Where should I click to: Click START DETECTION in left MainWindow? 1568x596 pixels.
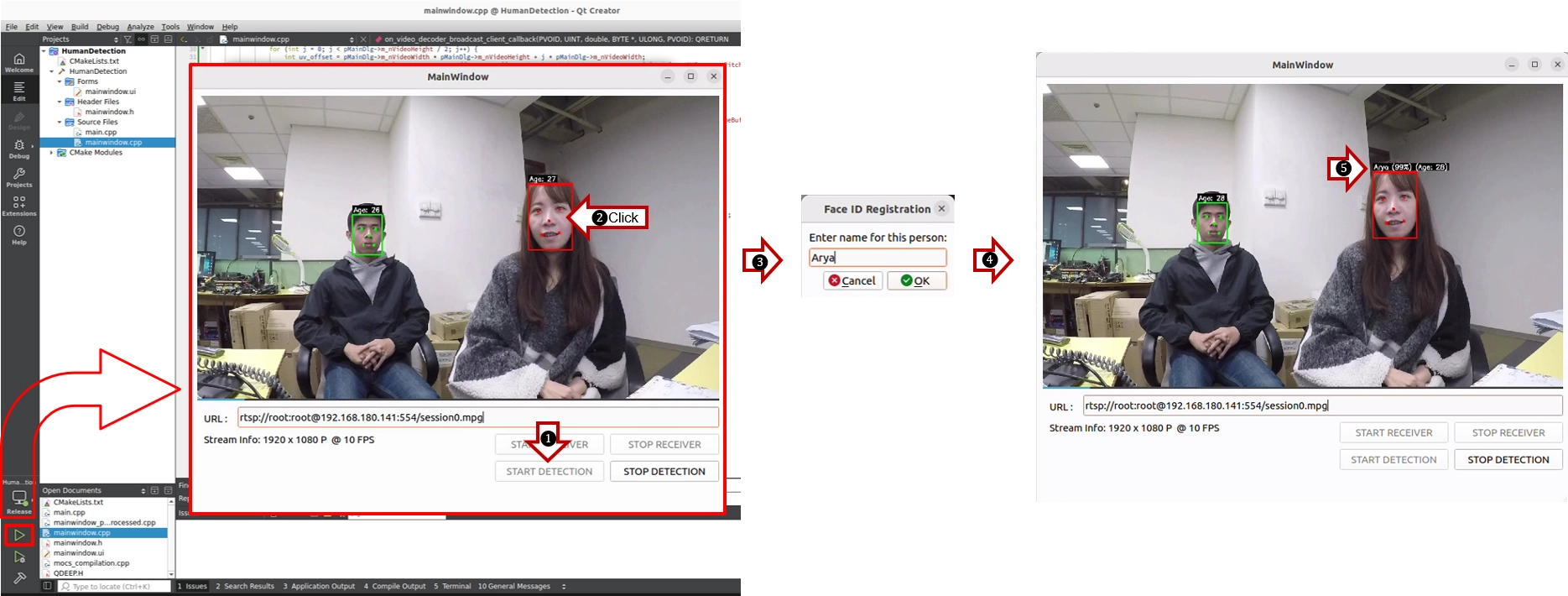click(550, 472)
